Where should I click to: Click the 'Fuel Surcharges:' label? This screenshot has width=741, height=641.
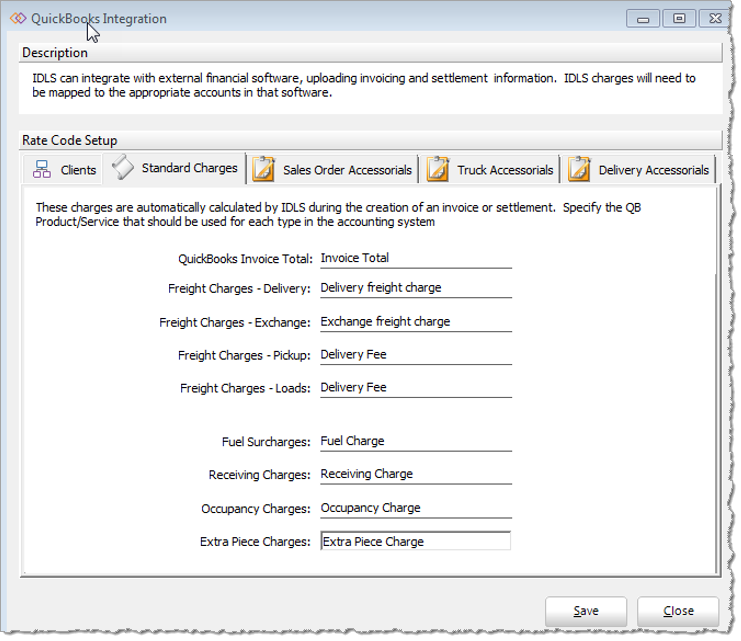pyautogui.click(x=266, y=442)
